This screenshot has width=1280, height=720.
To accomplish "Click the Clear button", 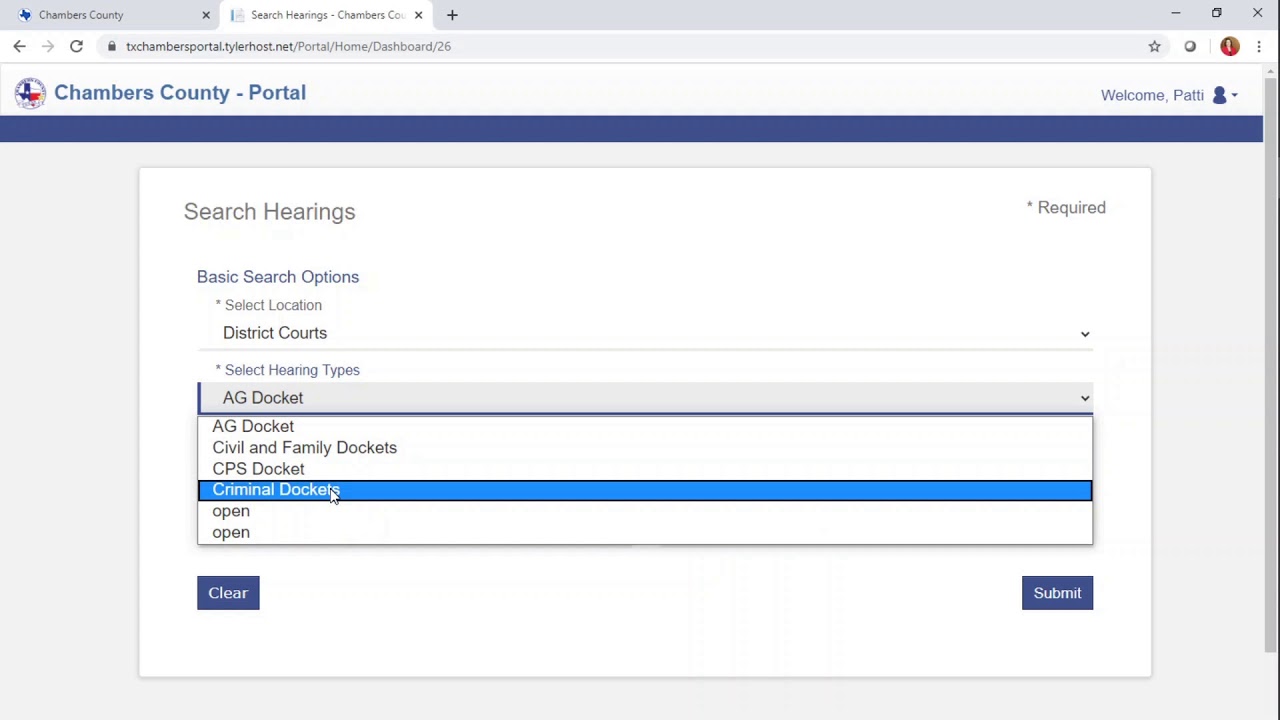I will coord(228,593).
